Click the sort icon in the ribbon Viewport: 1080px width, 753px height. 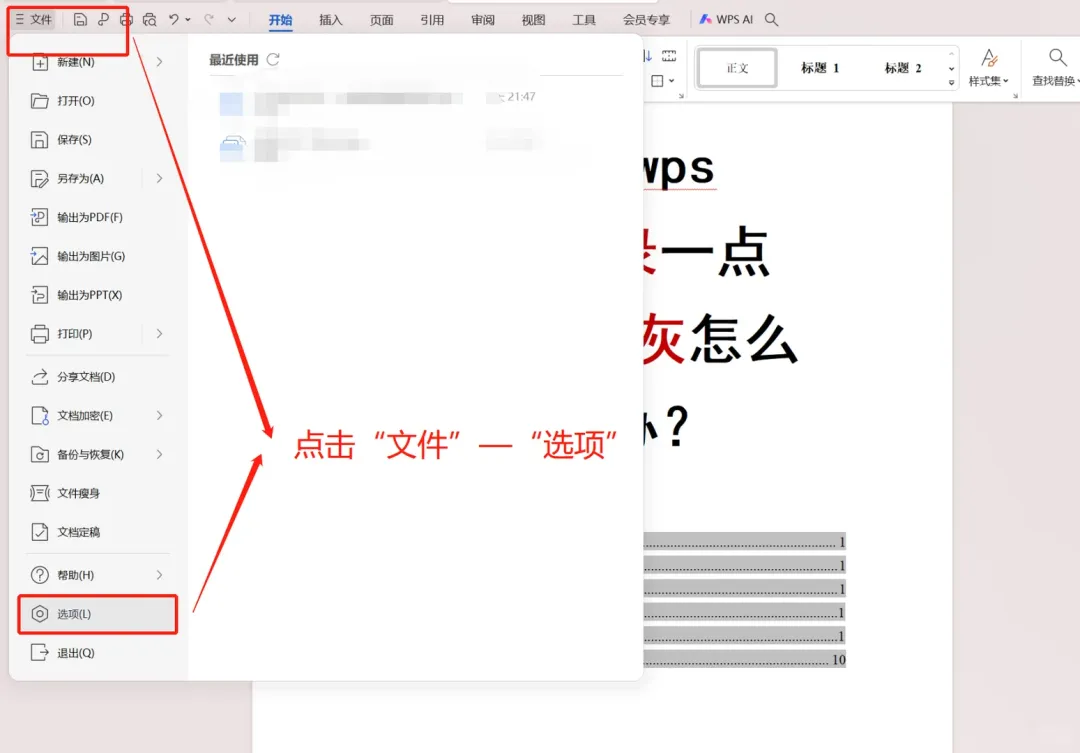(x=647, y=56)
